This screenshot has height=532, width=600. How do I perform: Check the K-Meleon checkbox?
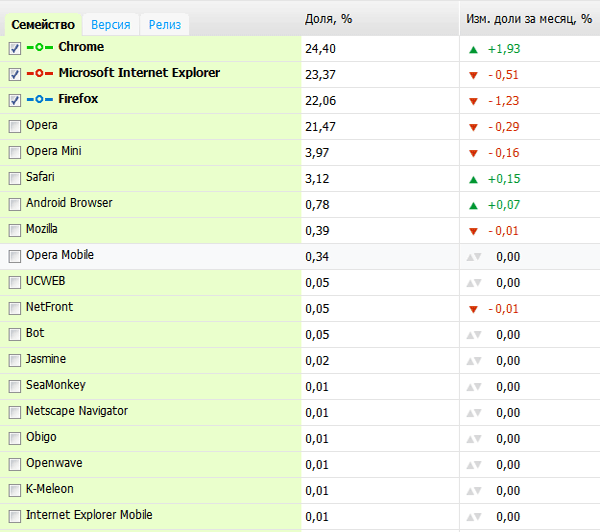pyautogui.click(x=15, y=491)
